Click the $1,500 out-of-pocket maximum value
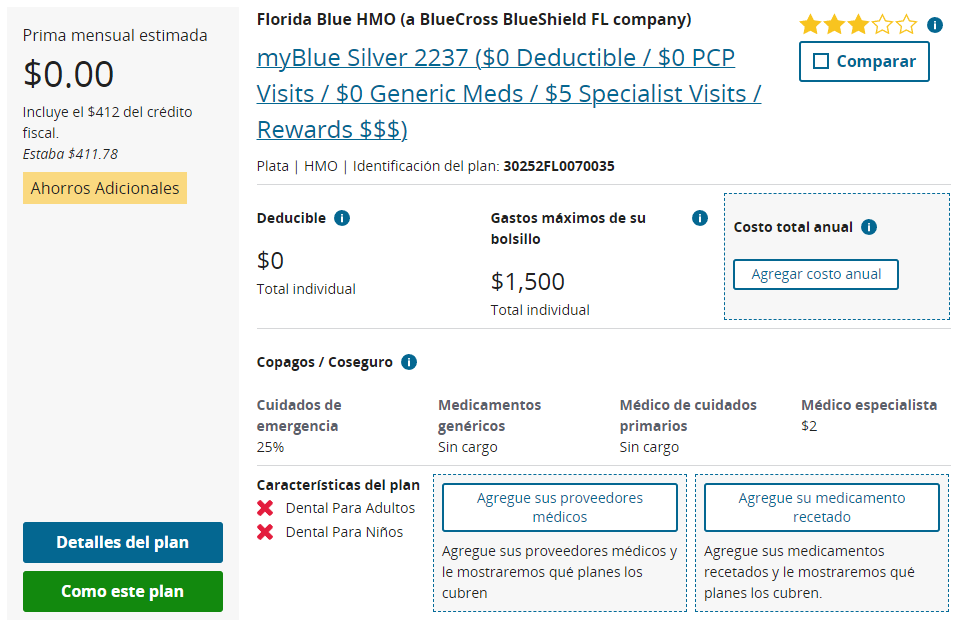This screenshot has width=957, height=620. point(528,281)
